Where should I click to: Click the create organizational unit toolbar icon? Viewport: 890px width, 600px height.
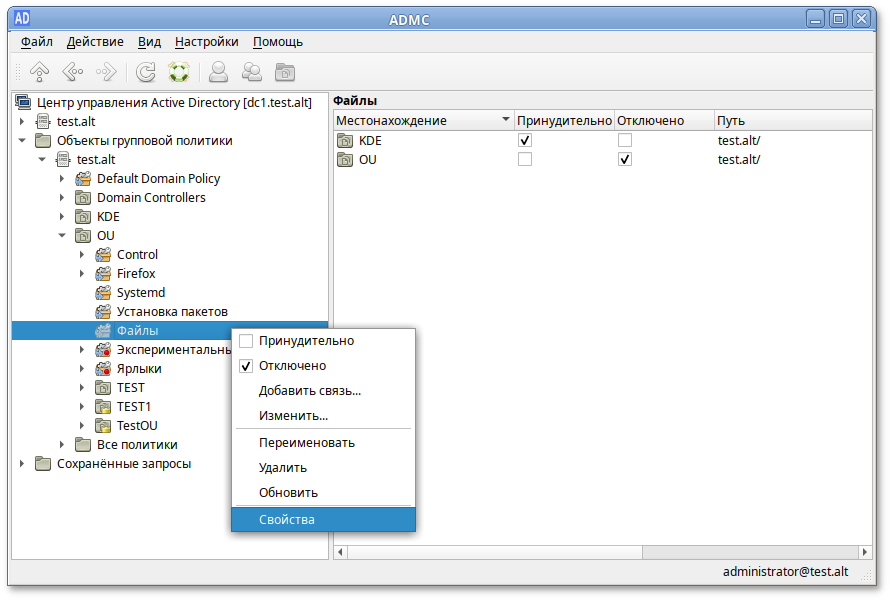pos(285,72)
